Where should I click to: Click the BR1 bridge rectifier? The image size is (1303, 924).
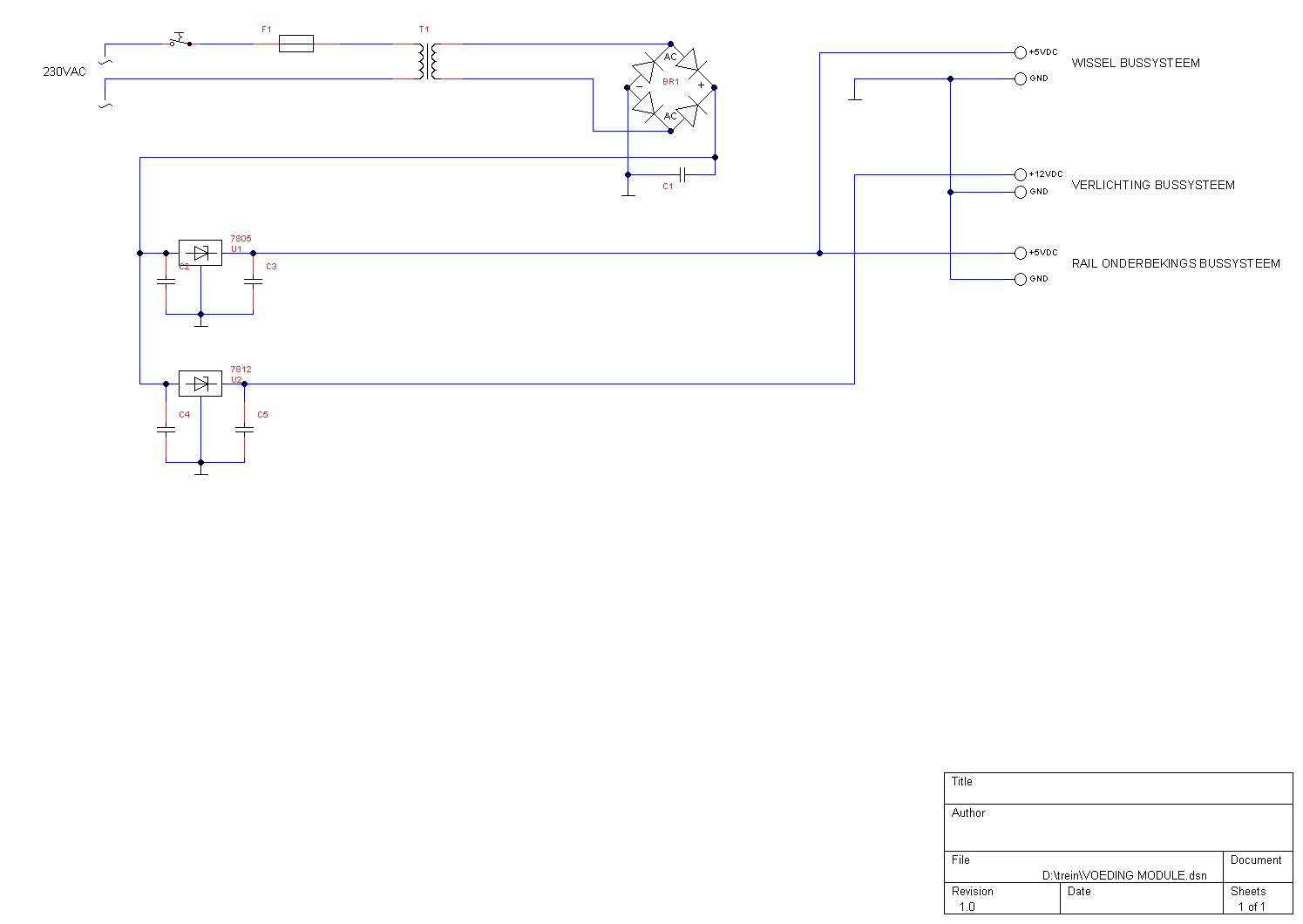point(670,87)
